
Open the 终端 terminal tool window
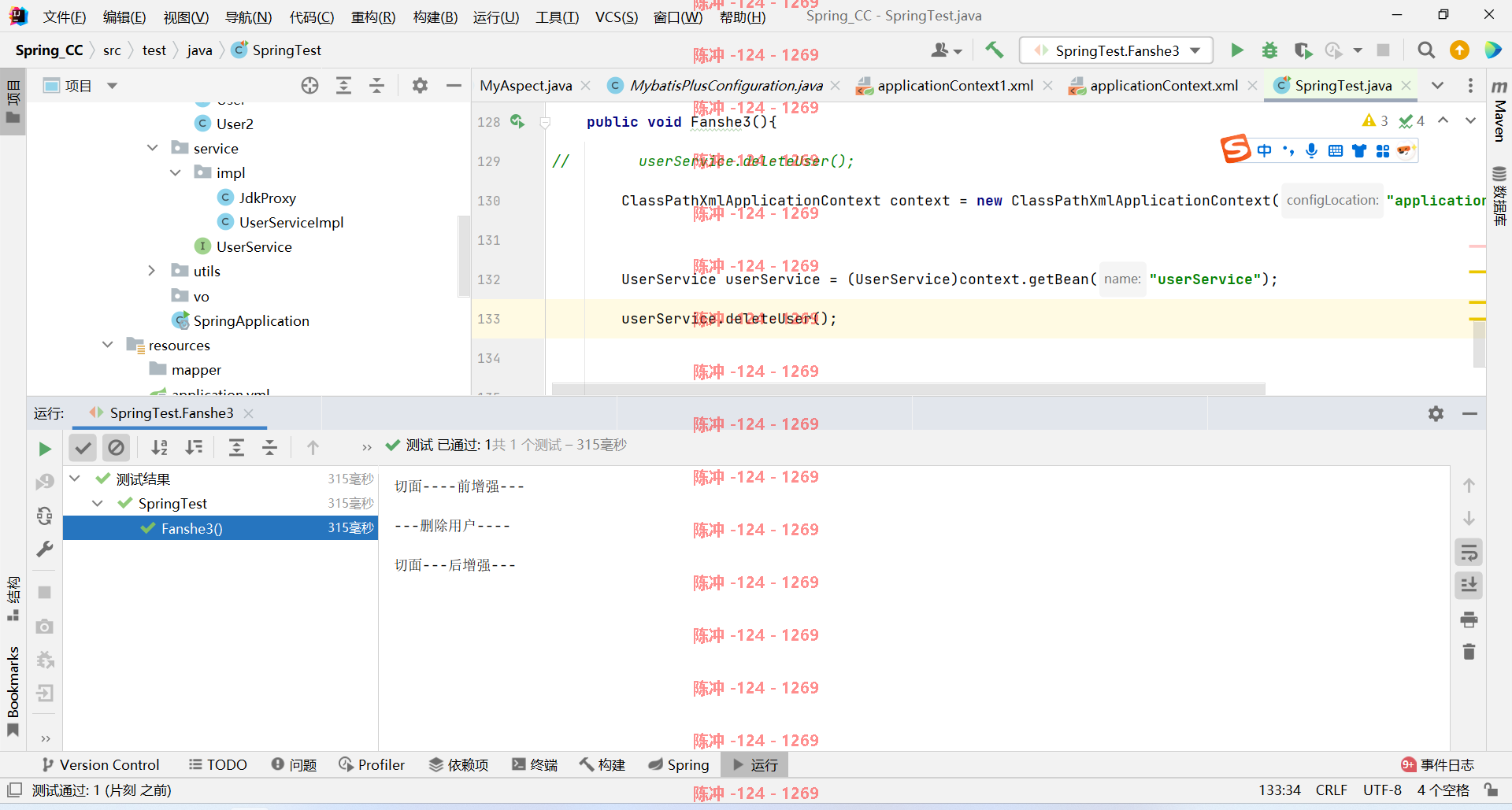point(535,765)
